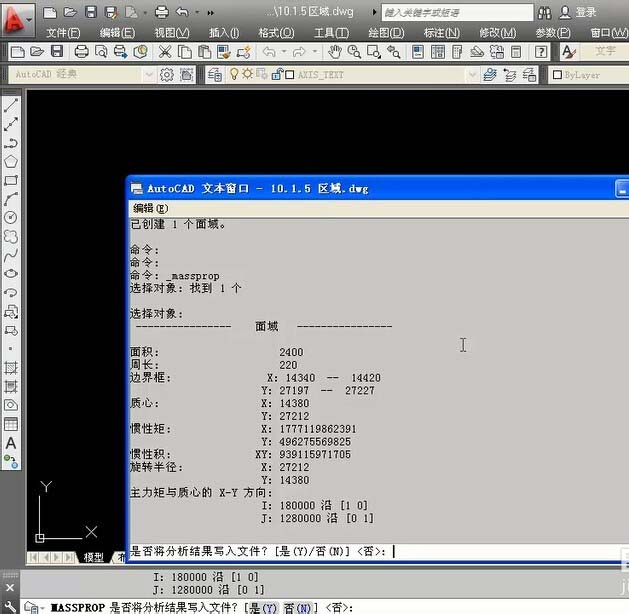Viewport: 629px width, 614px height.
Task: Click the Copy icon in standard toolbar
Action: [185, 52]
